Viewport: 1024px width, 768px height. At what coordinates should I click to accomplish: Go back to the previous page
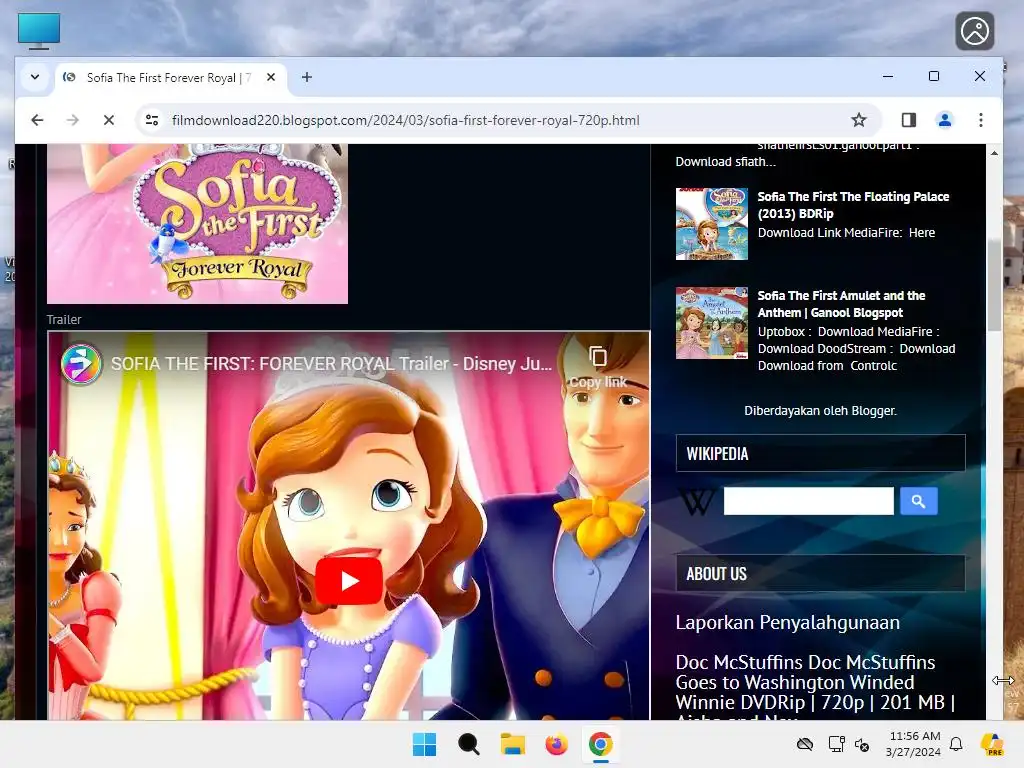click(37, 120)
